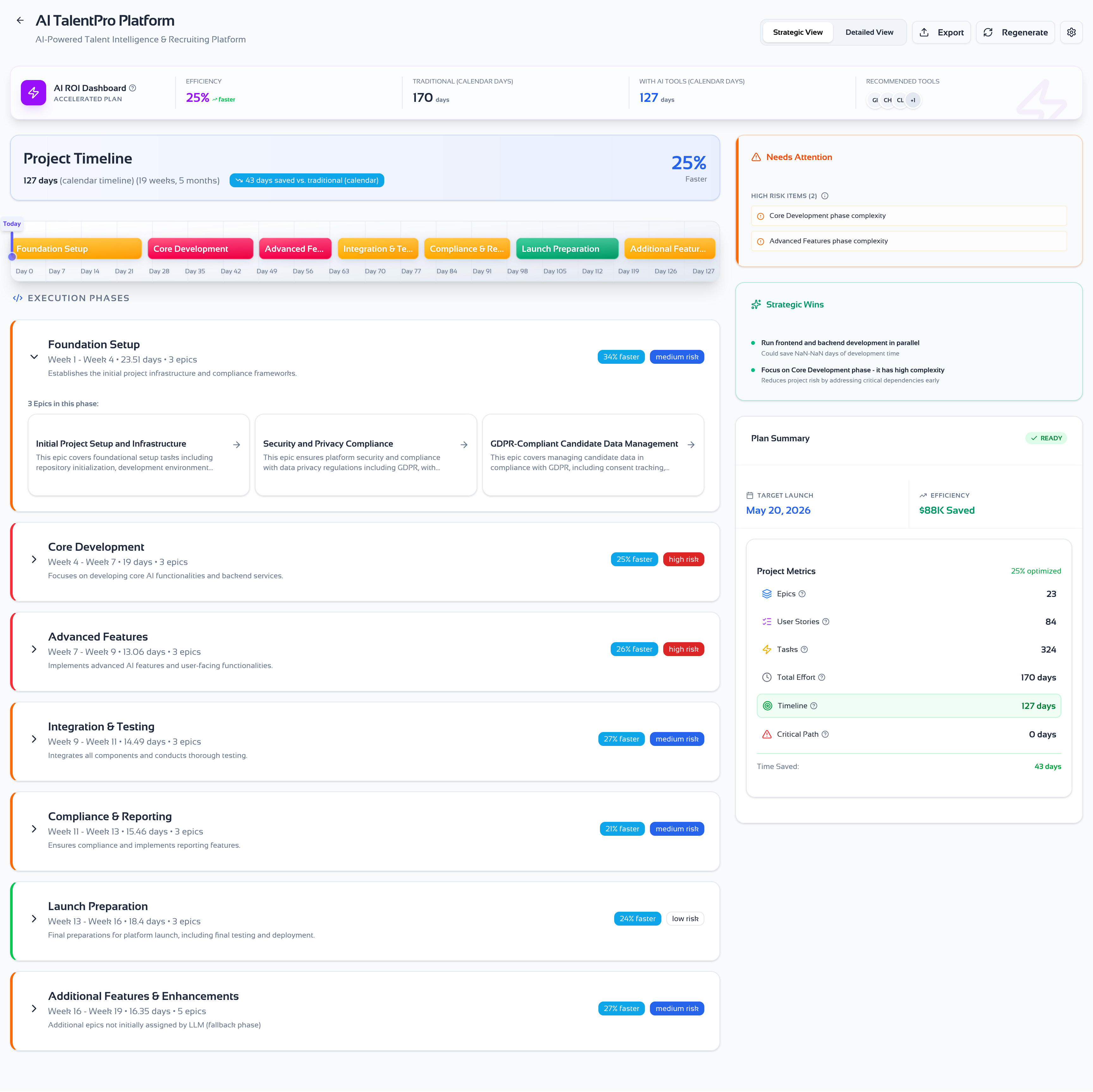This screenshot has width=1093, height=1092.
Task: Click the back arrow beside AI TalentPro Platform
Action: pos(20,20)
